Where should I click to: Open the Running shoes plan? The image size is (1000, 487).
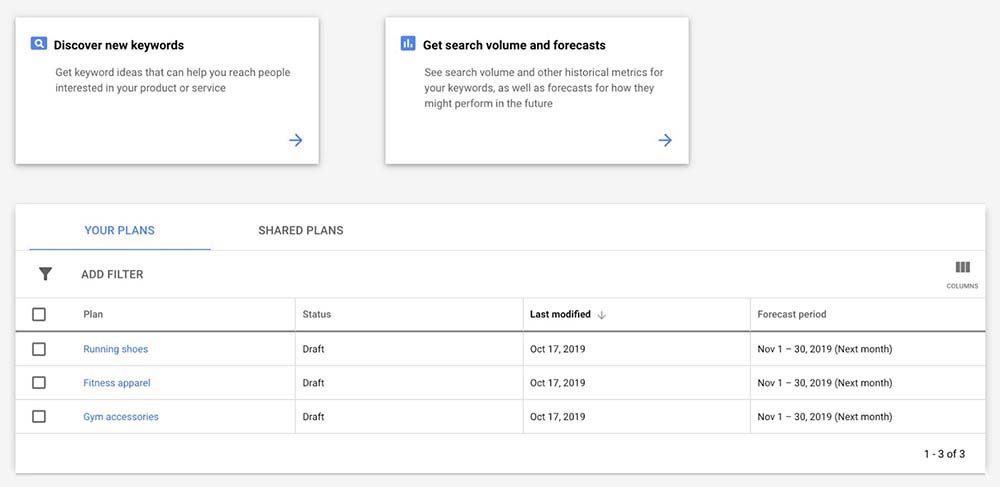pos(115,349)
